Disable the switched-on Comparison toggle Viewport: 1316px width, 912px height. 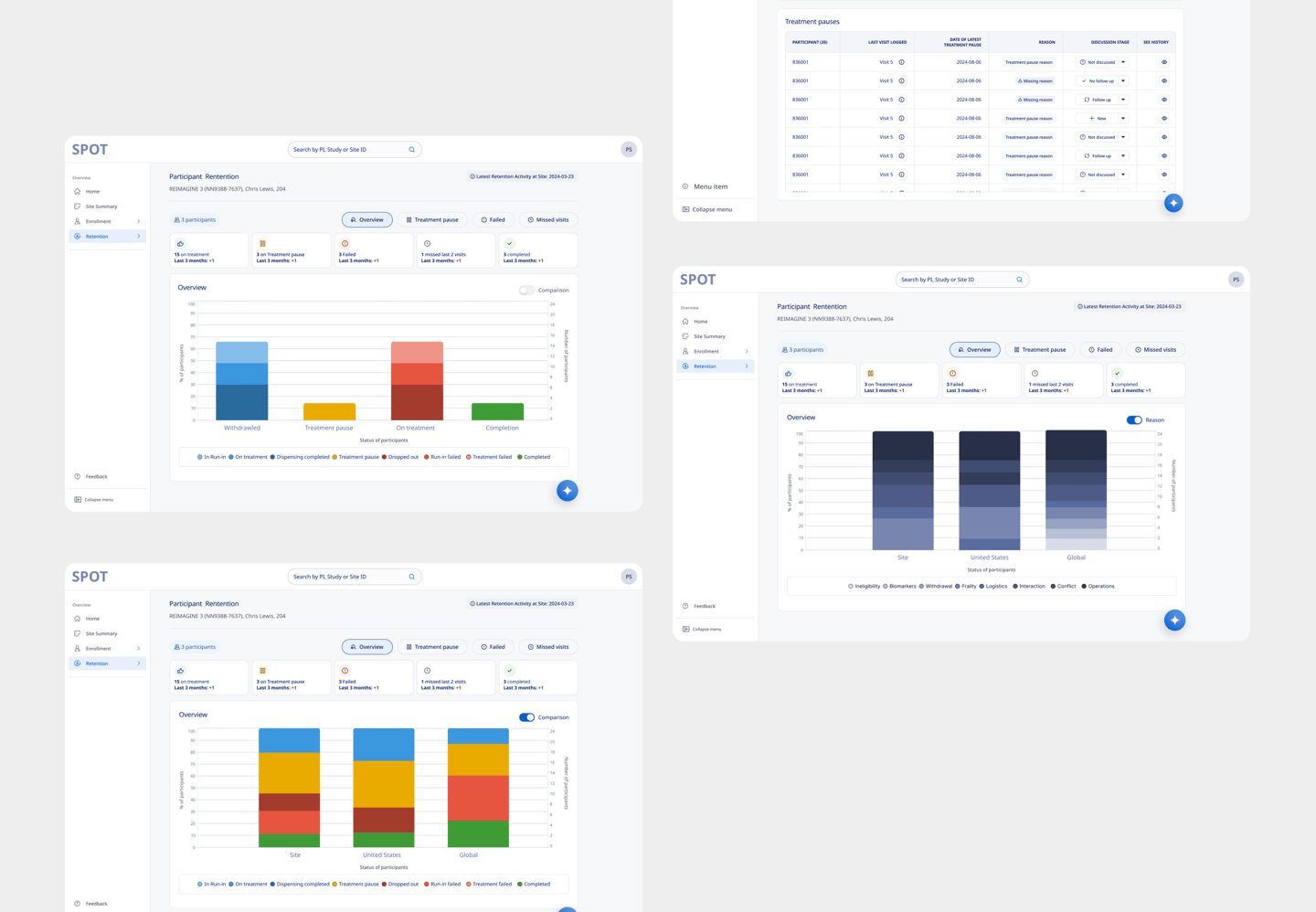526,717
